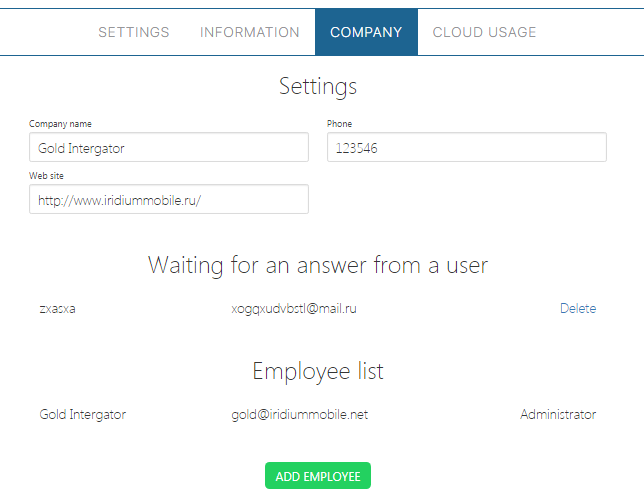Open the Information tab

pyautogui.click(x=249, y=32)
